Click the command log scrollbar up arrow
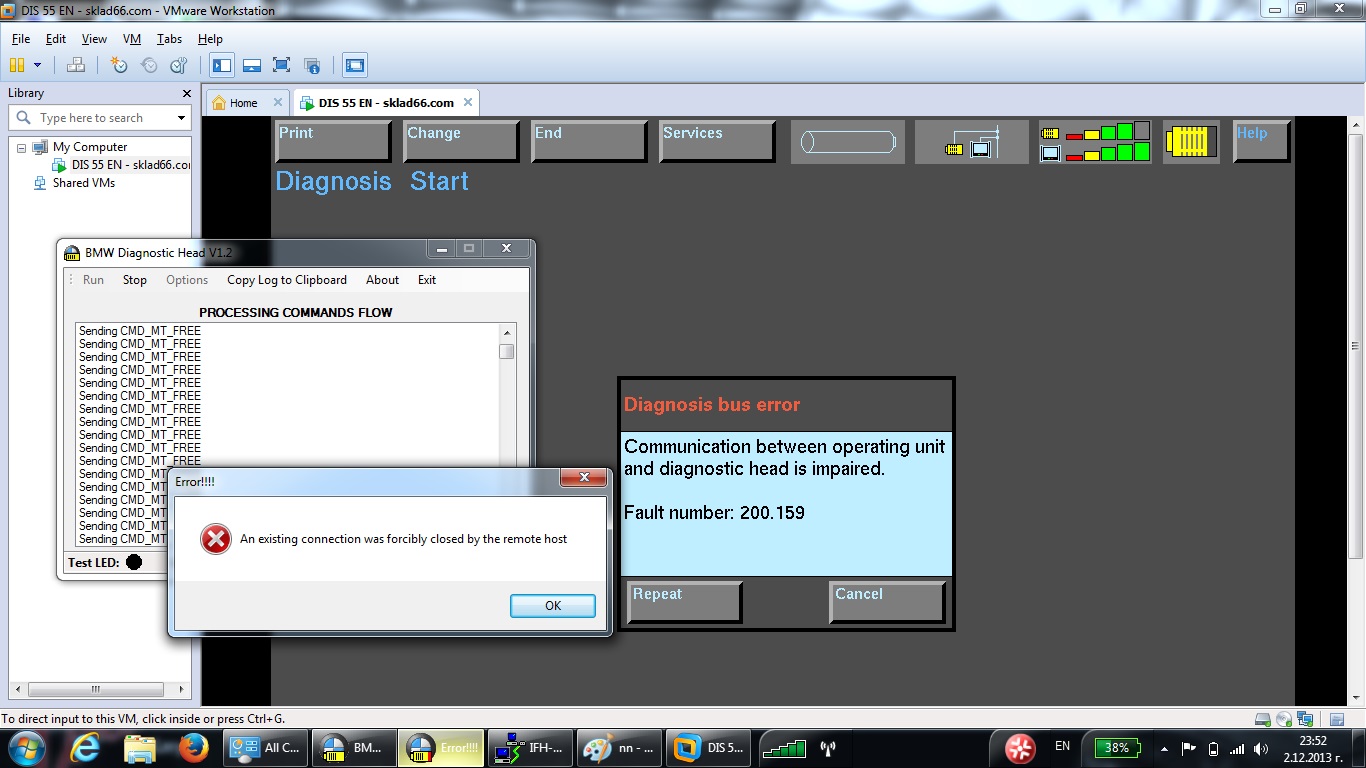Viewport: 1366px width, 768px height. 507,333
